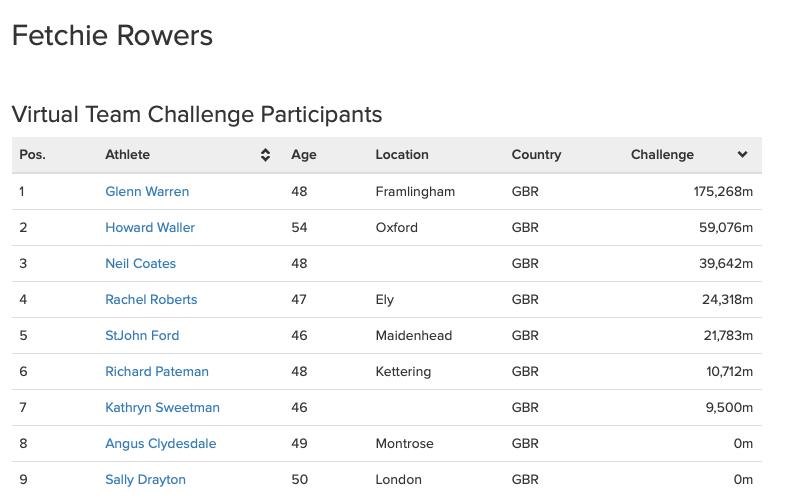View Kathryn Sweetman's athlete page
The height and width of the screenshot is (501, 785).
(162, 408)
